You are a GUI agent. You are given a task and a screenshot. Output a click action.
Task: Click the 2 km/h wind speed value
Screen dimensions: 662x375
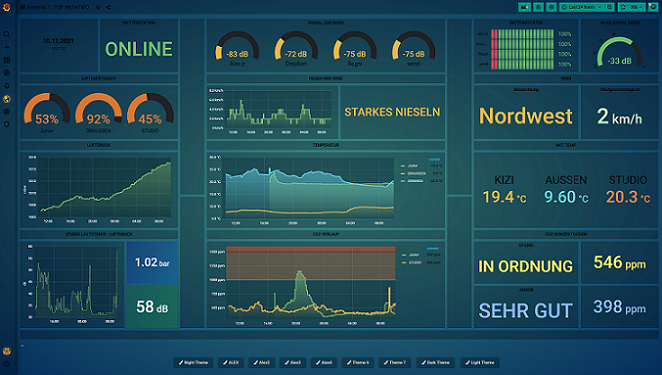click(x=619, y=116)
